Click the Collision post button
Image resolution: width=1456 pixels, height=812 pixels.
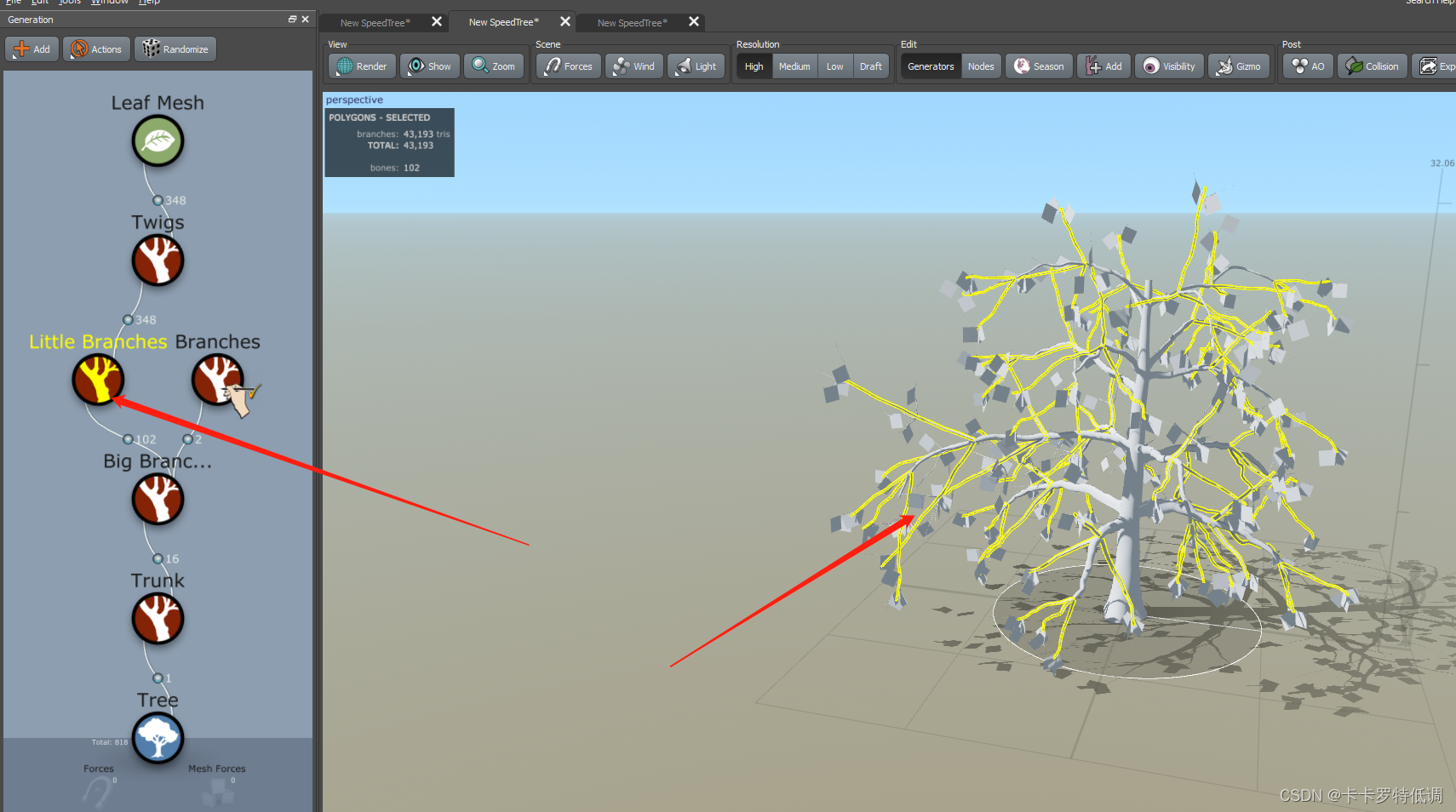pyautogui.click(x=1372, y=66)
